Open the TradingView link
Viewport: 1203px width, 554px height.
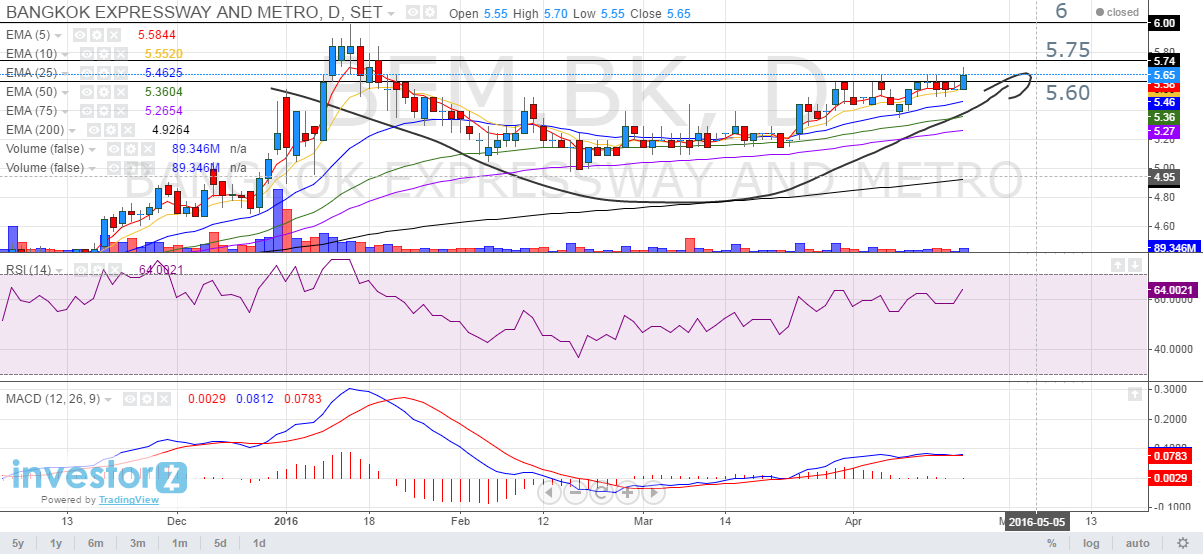click(x=127, y=500)
